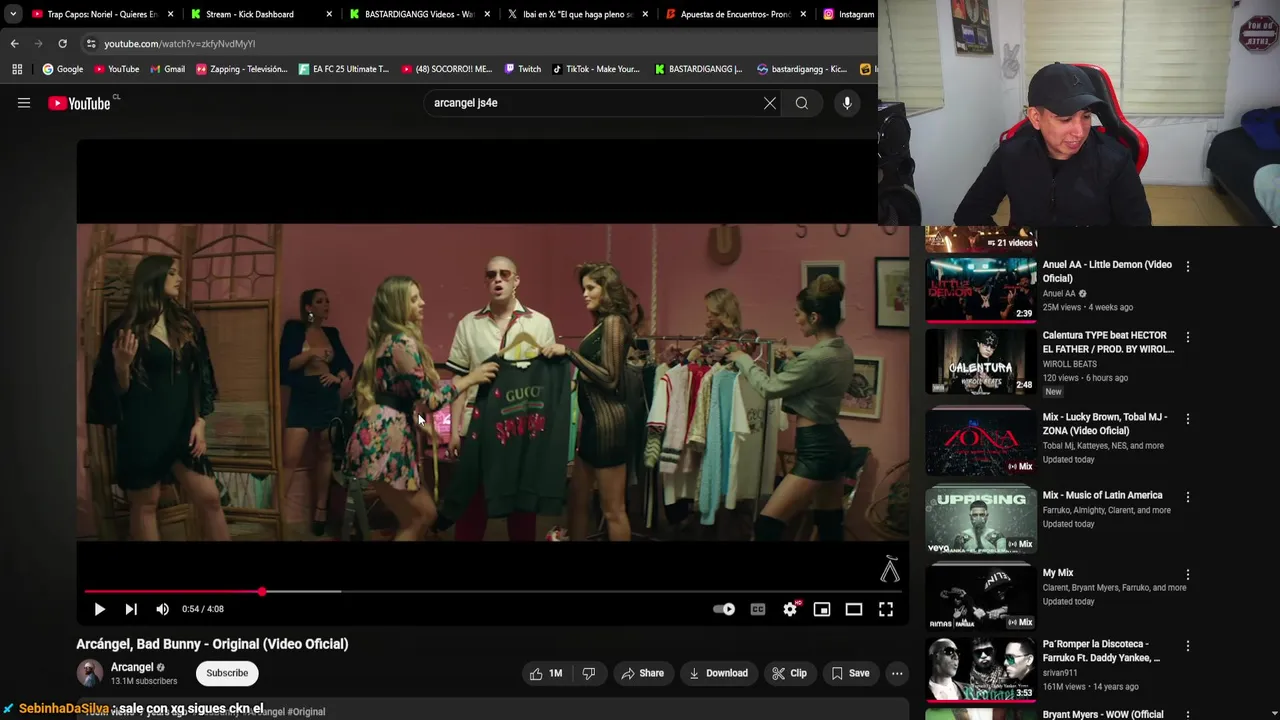The image size is (1280, 720).
Task: Share the Arcángel video
Action: click(642, 673)
